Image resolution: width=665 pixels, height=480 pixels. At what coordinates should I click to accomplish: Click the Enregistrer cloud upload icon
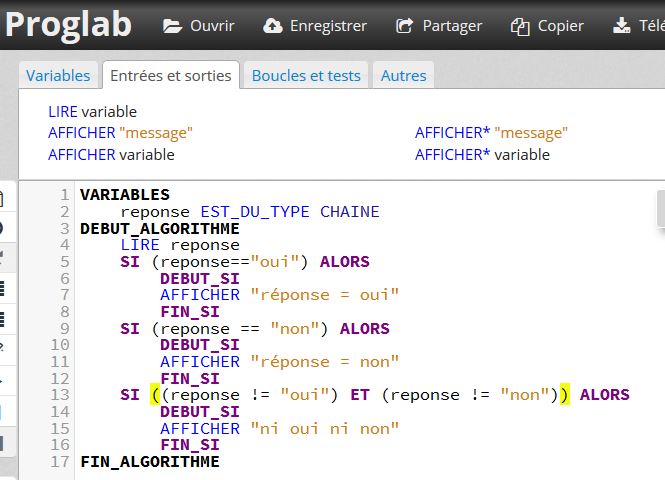[x=273, y=26]
